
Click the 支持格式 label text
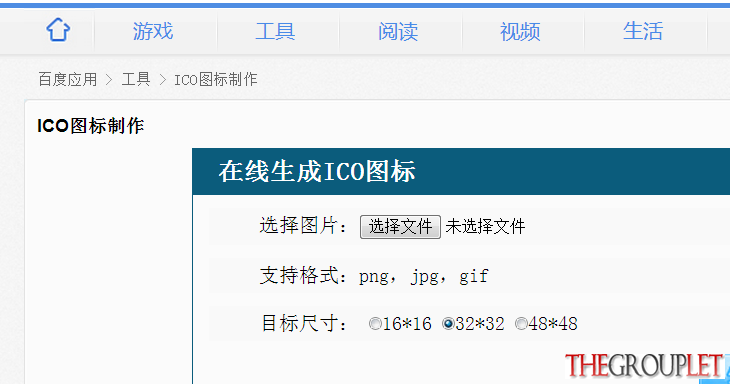point(304,276)
